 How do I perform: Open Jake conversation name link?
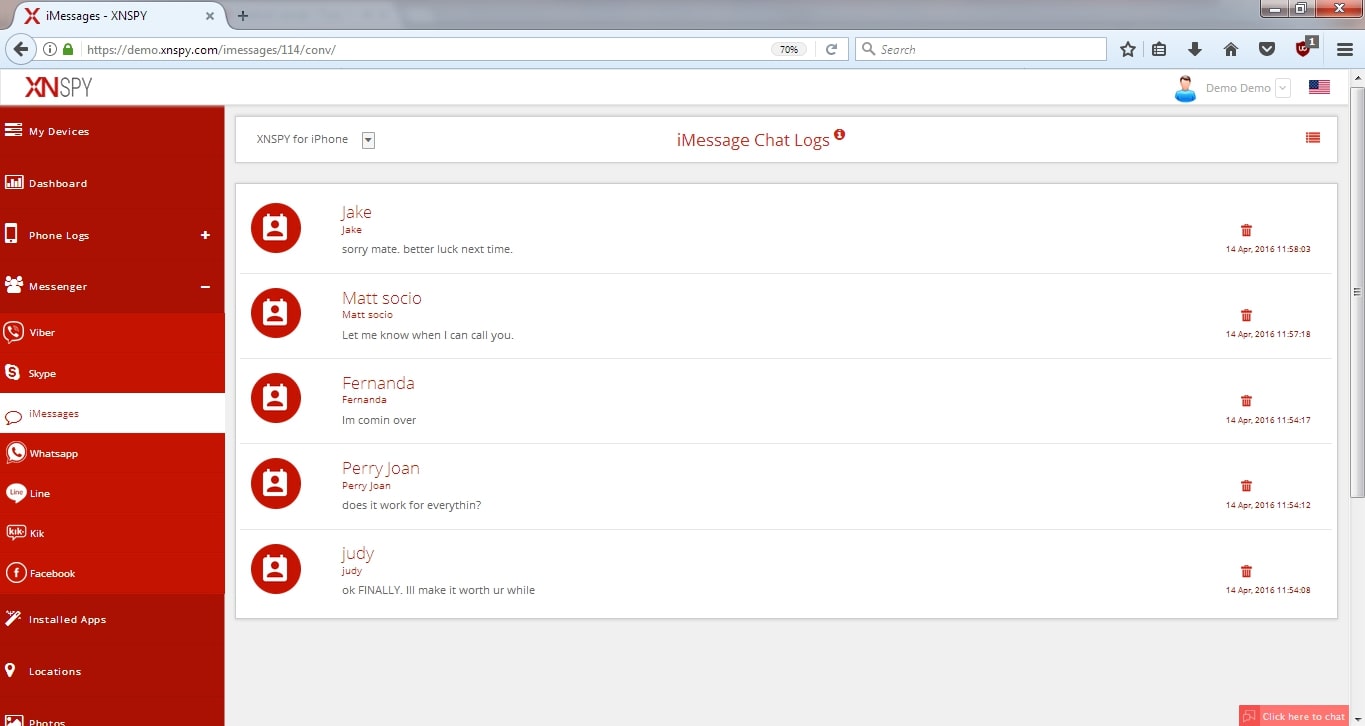tap(356, 212)
